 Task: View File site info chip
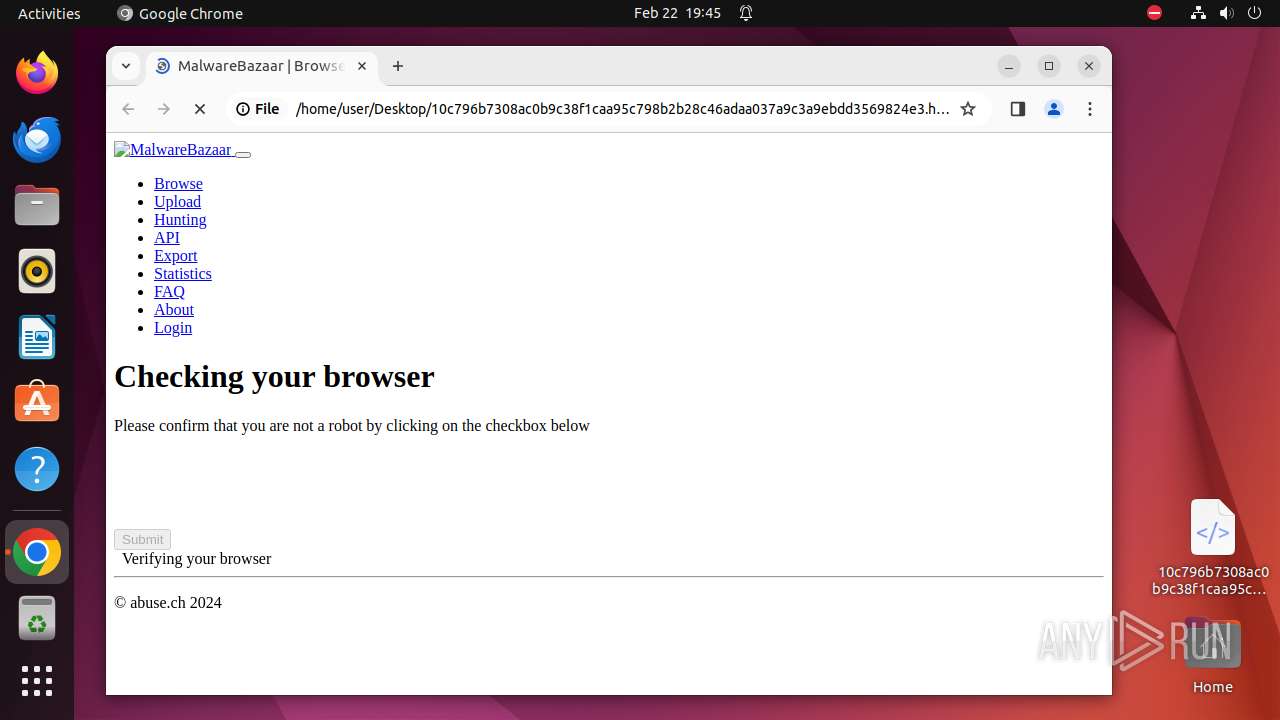pyautogui.click(x=257, y=109)
